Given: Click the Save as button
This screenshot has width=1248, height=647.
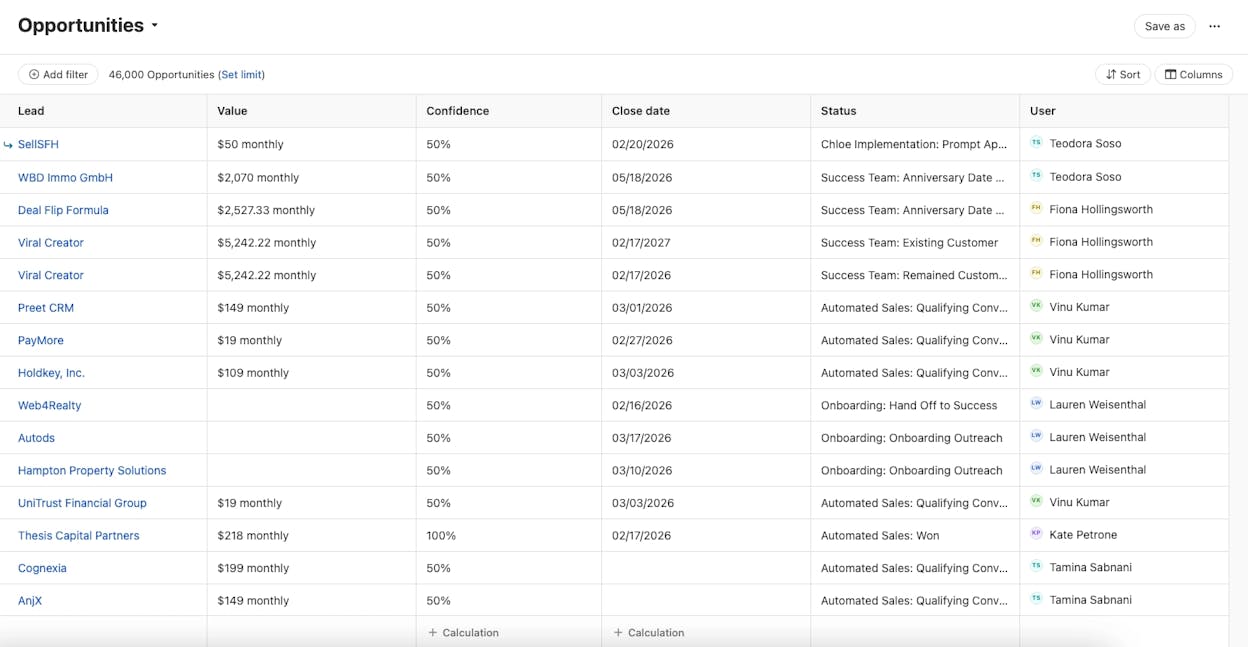Looking at the screenshot, I should 1165,26.
